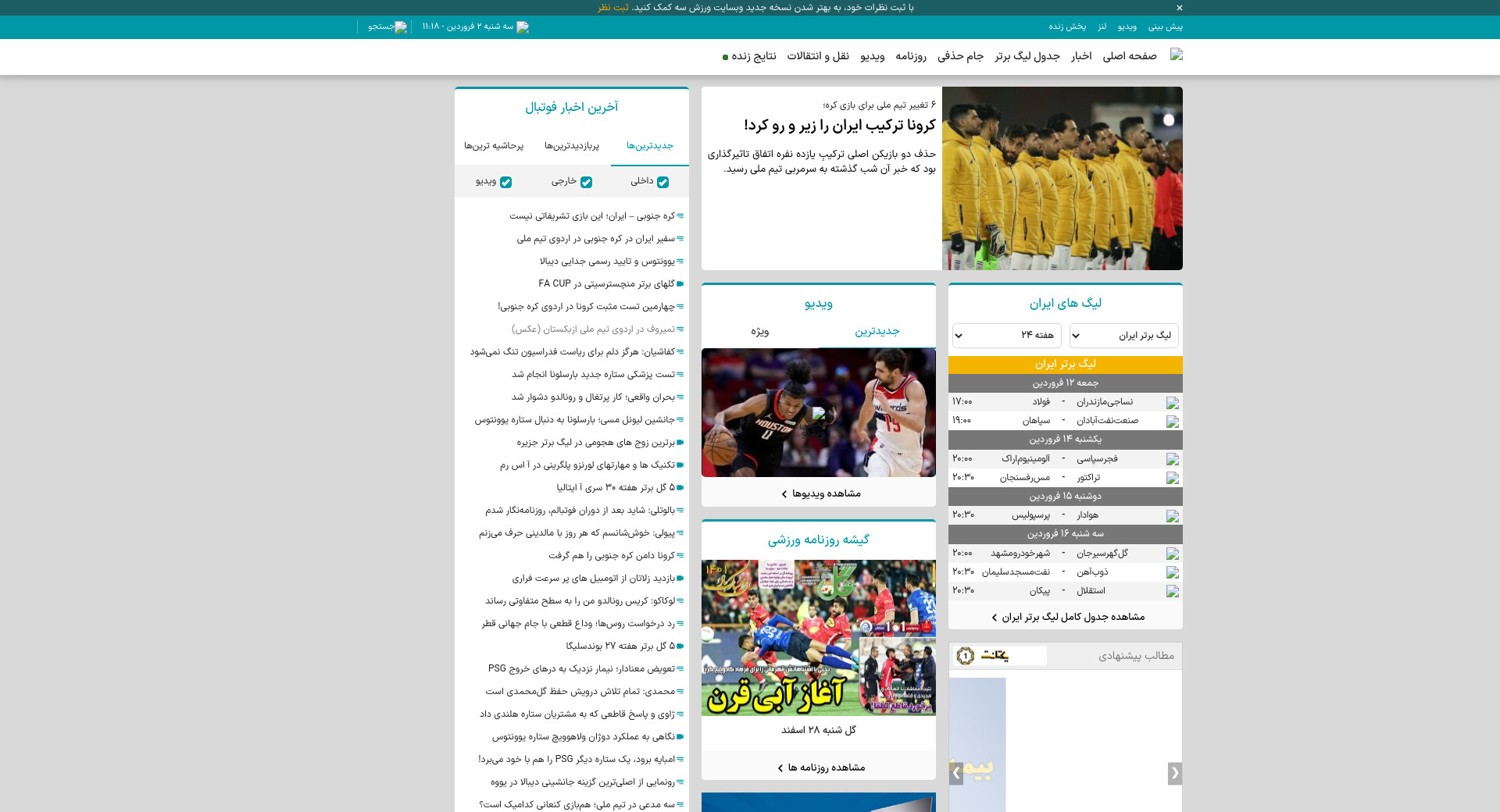Switch to the پربازدیدترین‌ها news tab
The width and height of the screenshot is (1500, 812).
click(x=571, y=146)
